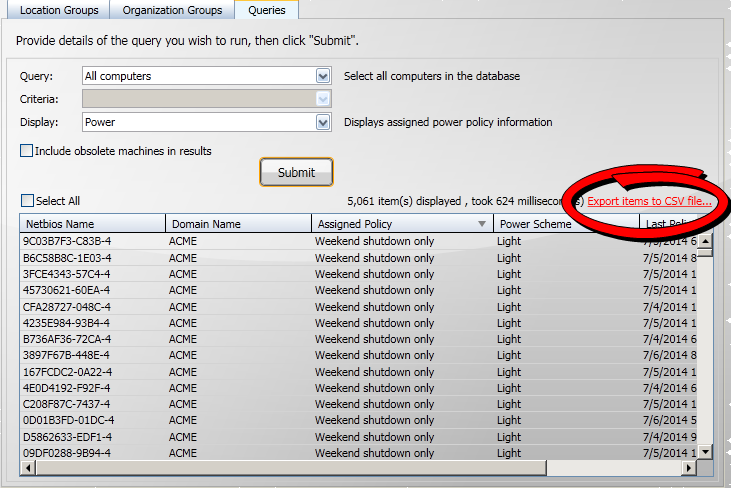Open the Organization Groups tab
The height and width of the screenshot is (488, 731).
[172, 10]
